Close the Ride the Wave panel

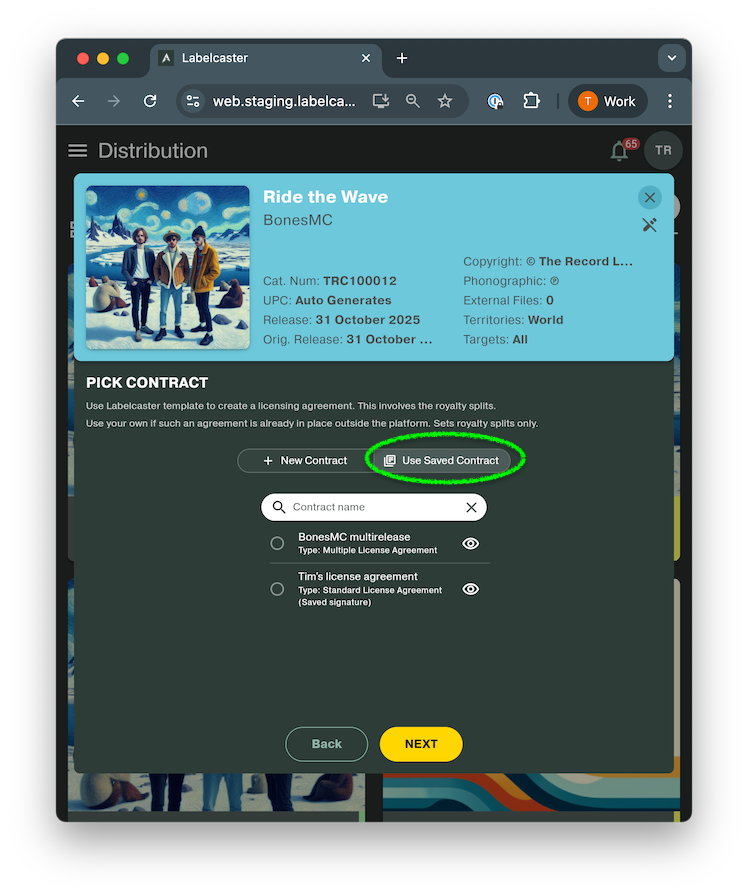[650, 197]
